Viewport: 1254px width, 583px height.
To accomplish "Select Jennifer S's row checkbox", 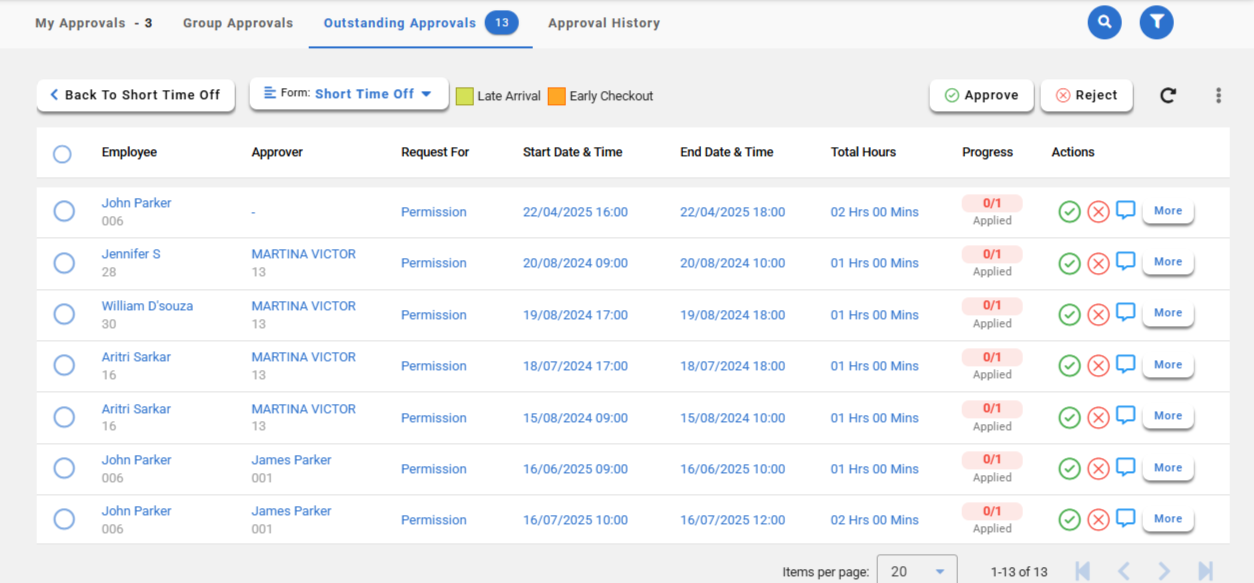I will [x=64, y=263].
